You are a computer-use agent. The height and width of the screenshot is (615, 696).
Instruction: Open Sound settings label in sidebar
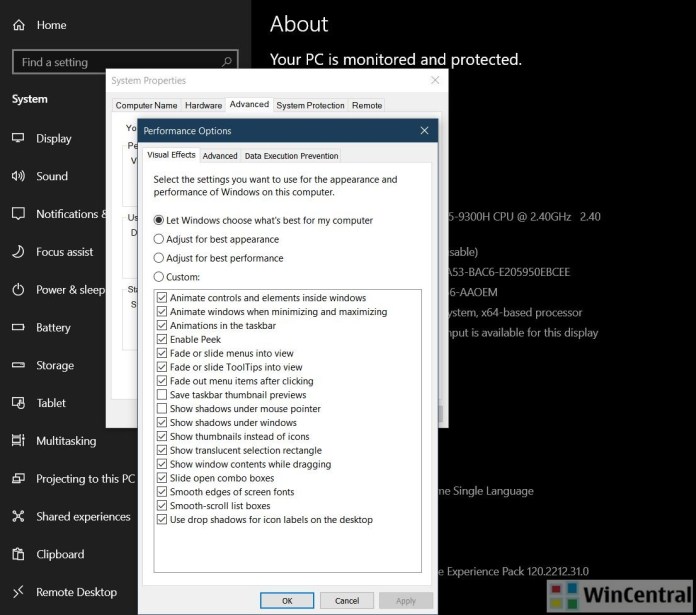point(52,176)
